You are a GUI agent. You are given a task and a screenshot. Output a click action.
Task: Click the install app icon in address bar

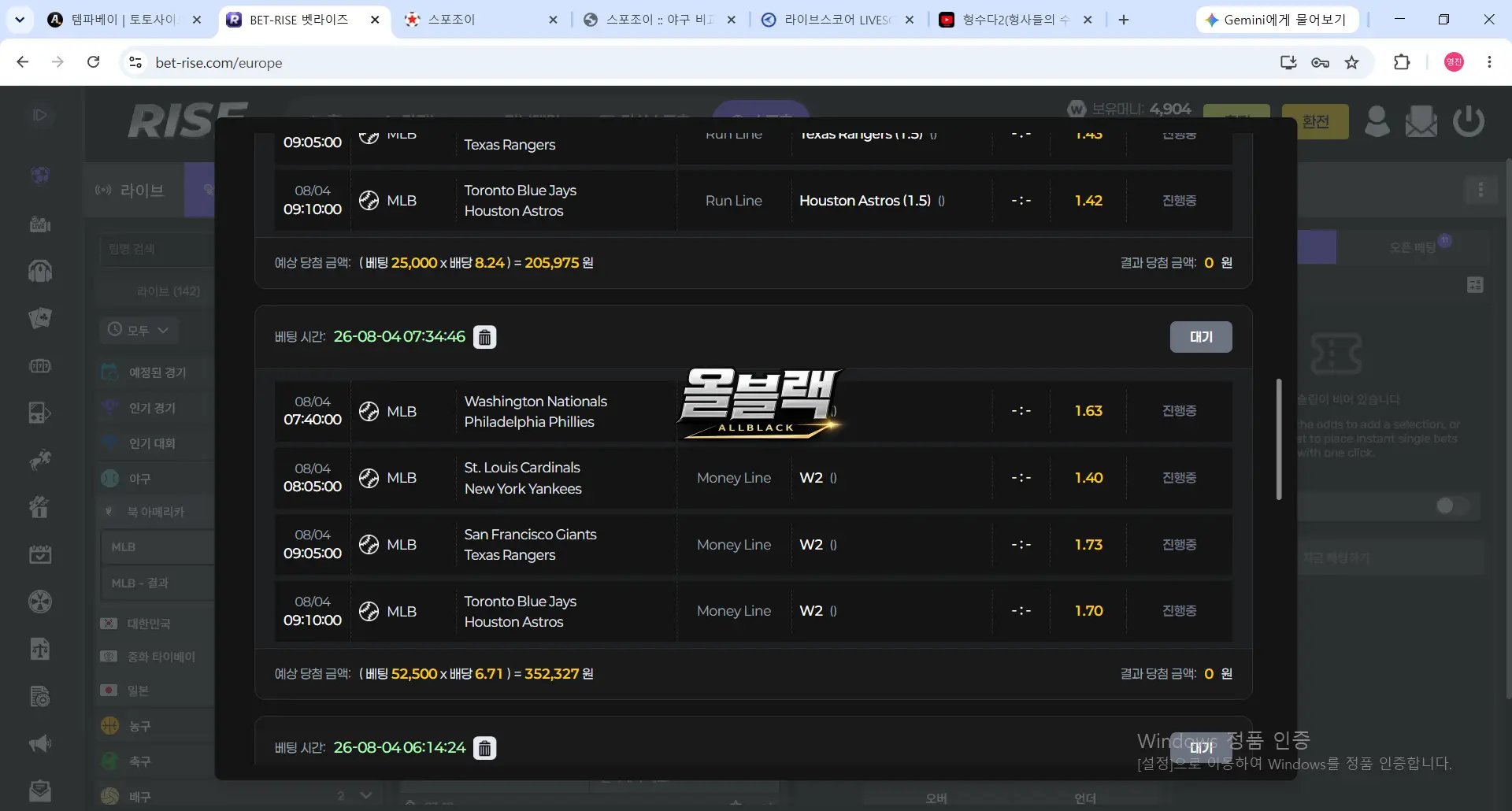coord(1288,63)
